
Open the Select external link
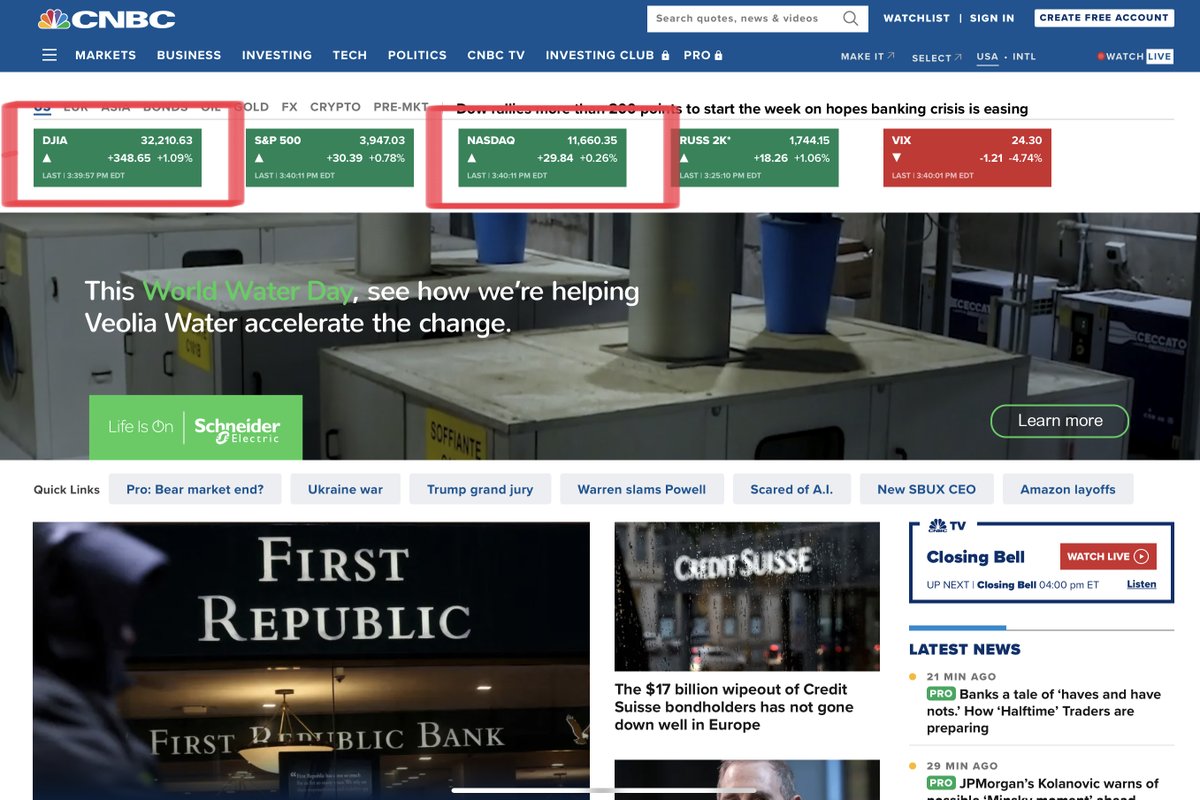tap(937, 57)
